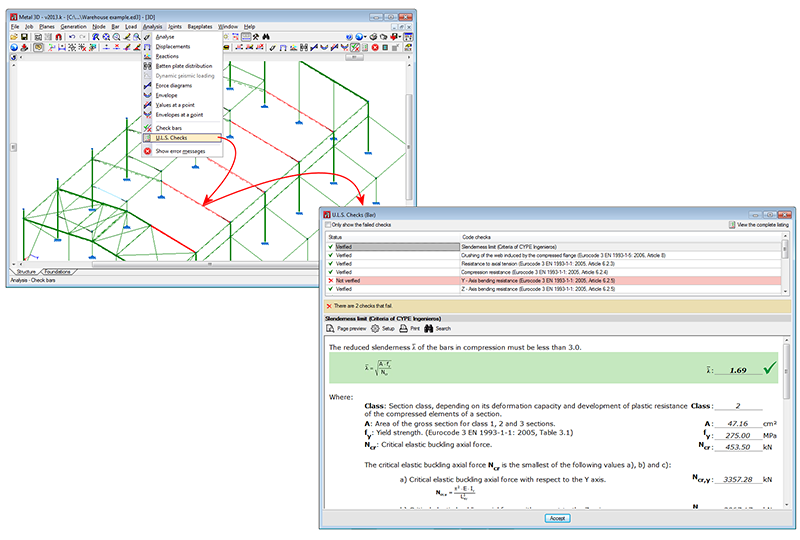Viewport: 800px width, 540px height.
Task: Select the Not verified Y-Axis bending resistance row
Action: tap(554, 281)
